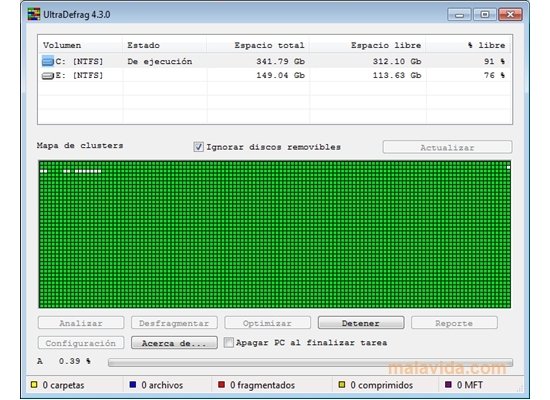550x400 pixels.
Task: Click the white clusters in the map
Action: click(88, 171)
